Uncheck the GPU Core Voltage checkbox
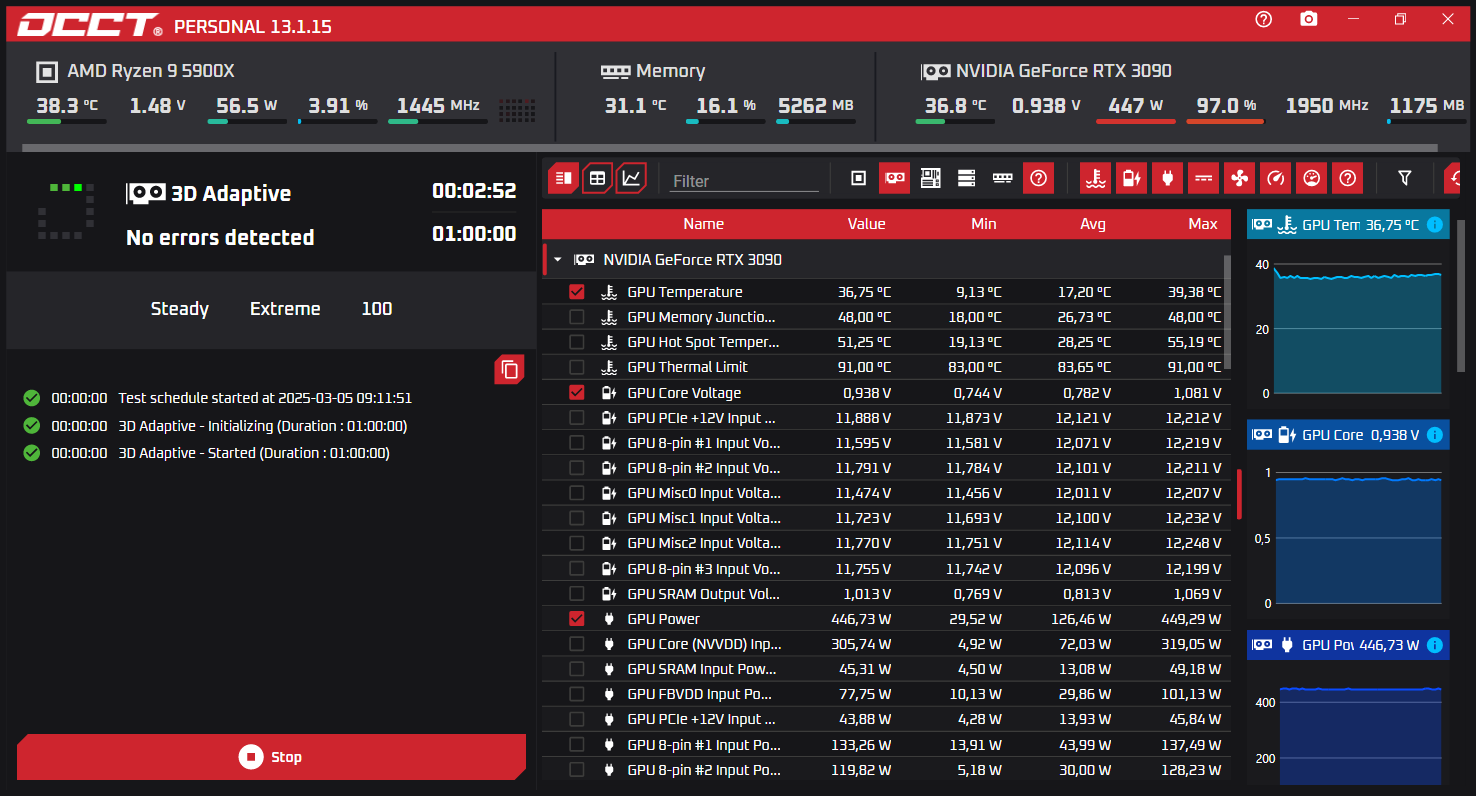Image resolution: width=1476 pixels, height=796 pixels. point(576,392)
